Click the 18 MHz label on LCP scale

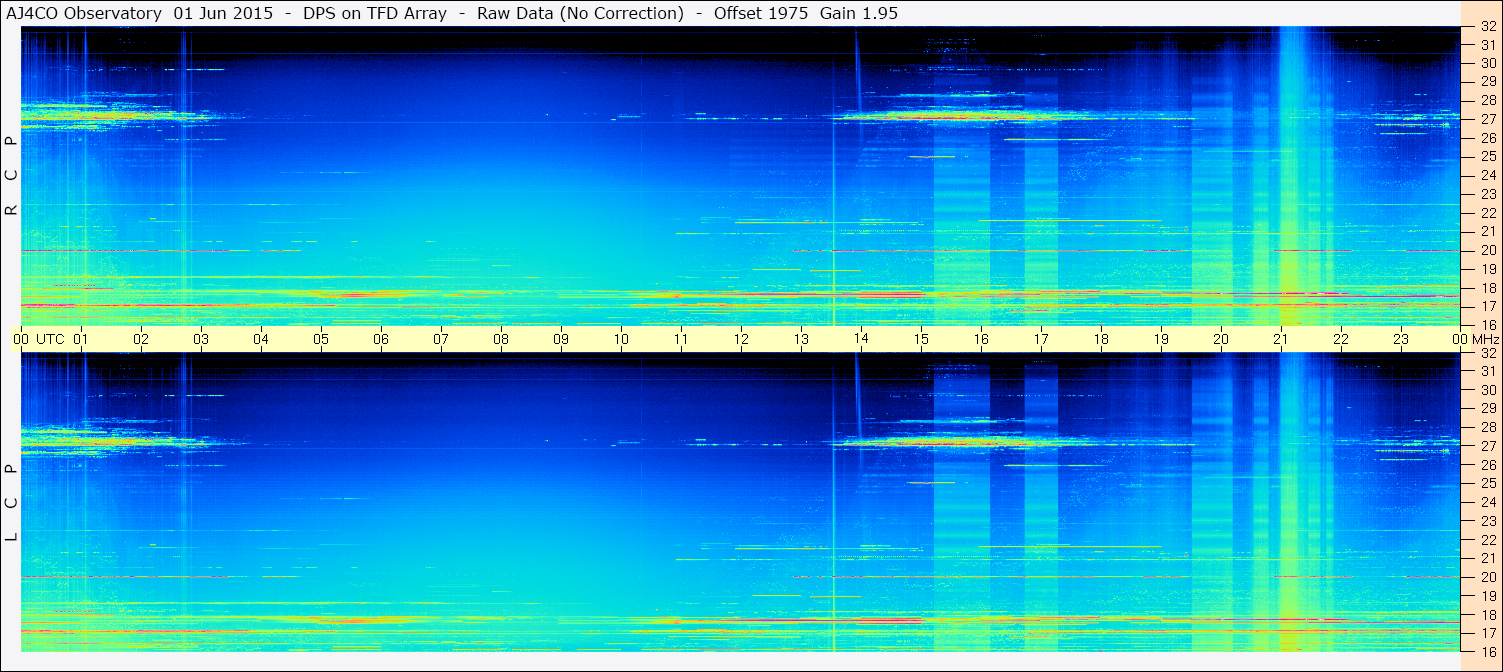click(x=1488, y=615)
